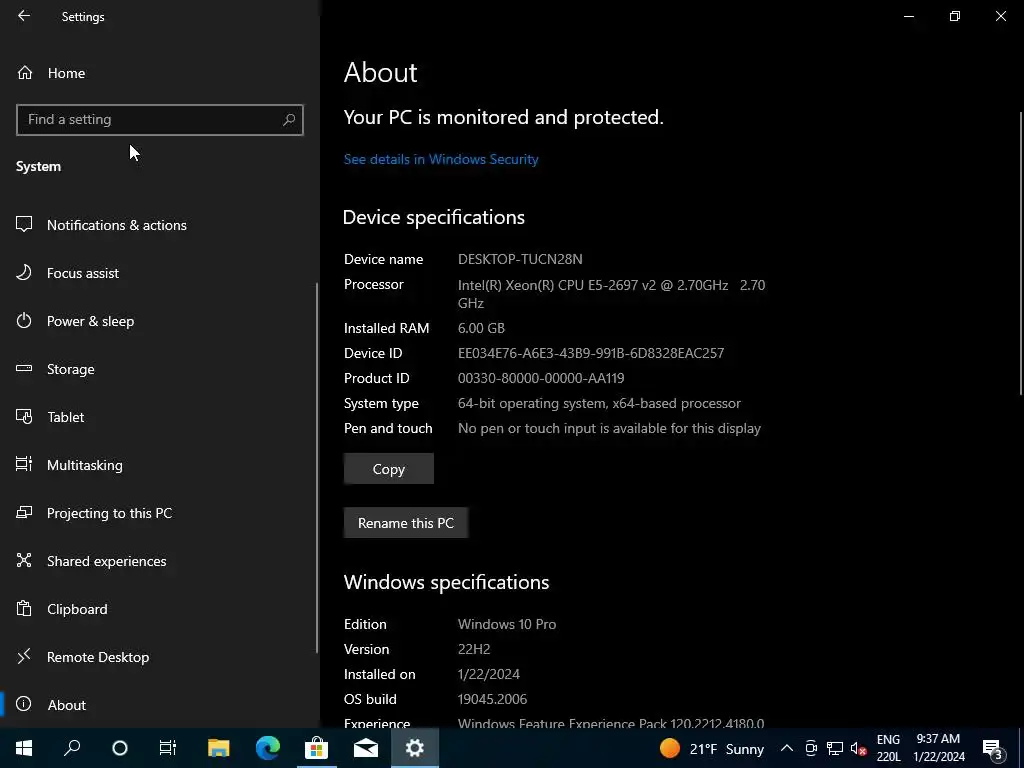
Task: Open Task View
Action: click(168, 748)
